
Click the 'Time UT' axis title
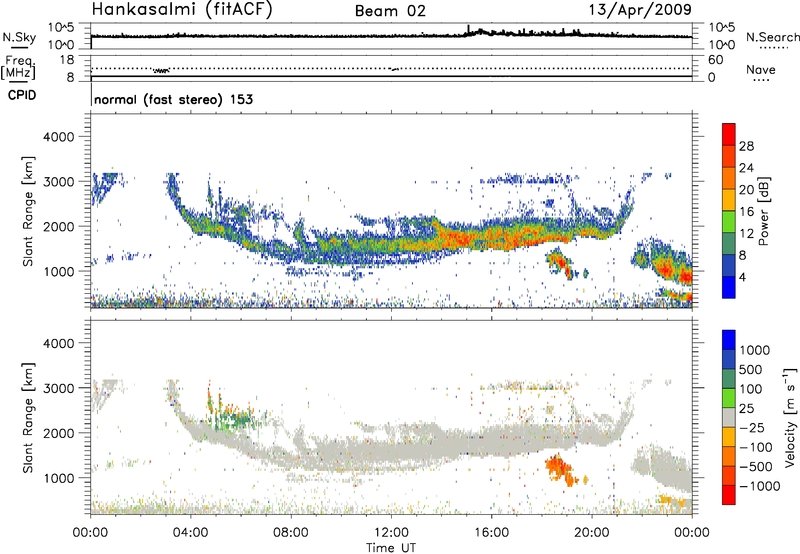pyautogui.click(x=391, y=548)
